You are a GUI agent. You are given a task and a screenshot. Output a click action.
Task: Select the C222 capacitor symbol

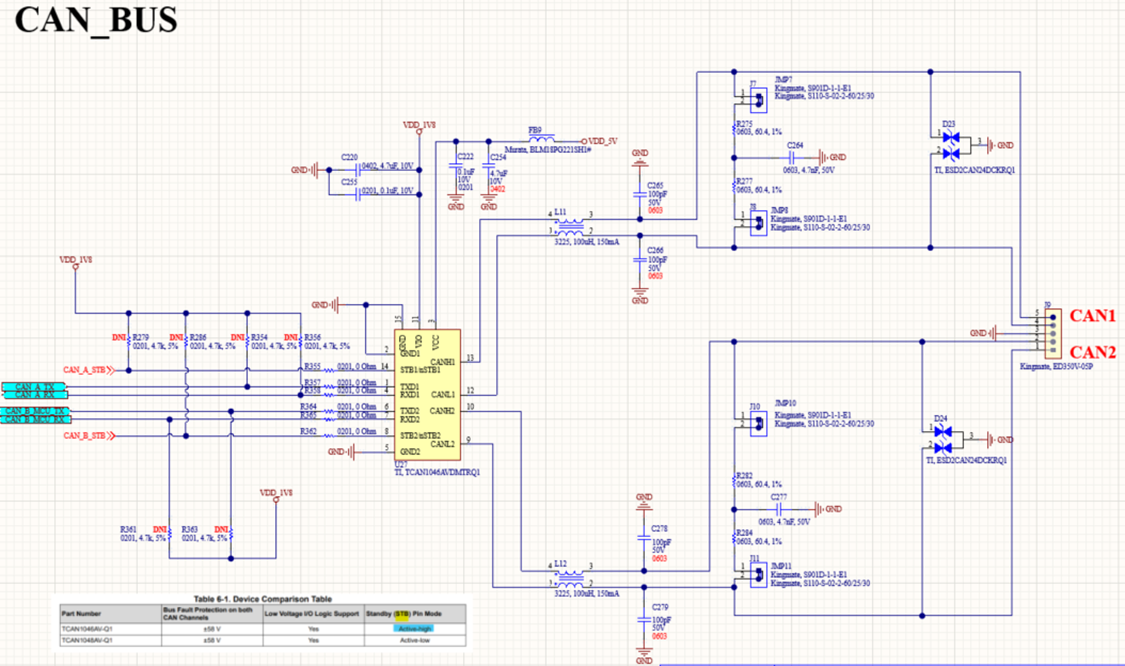456,167
